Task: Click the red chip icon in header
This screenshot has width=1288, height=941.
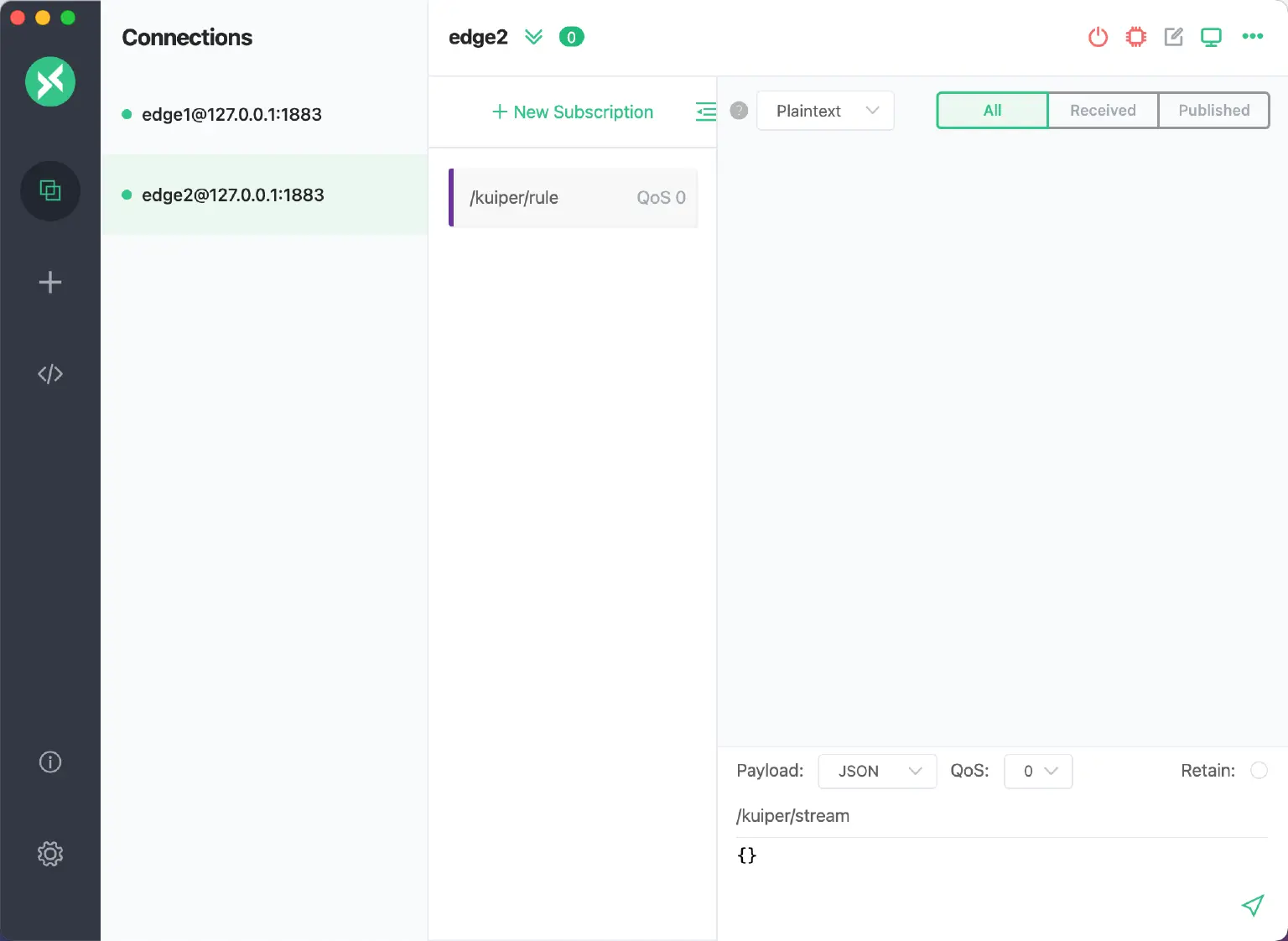Action: (1135, 37)
